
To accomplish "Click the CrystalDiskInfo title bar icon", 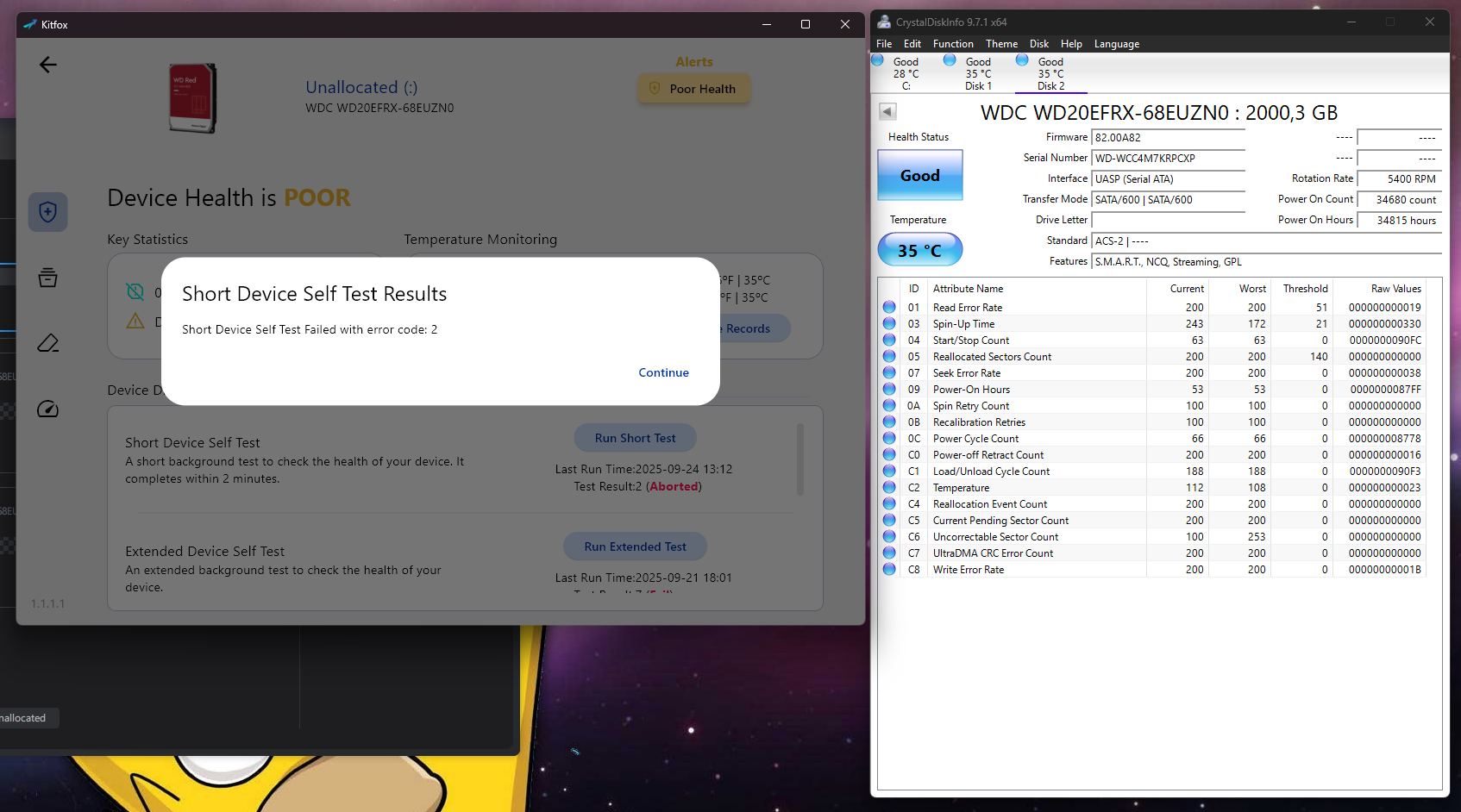I will click(885, 22).
